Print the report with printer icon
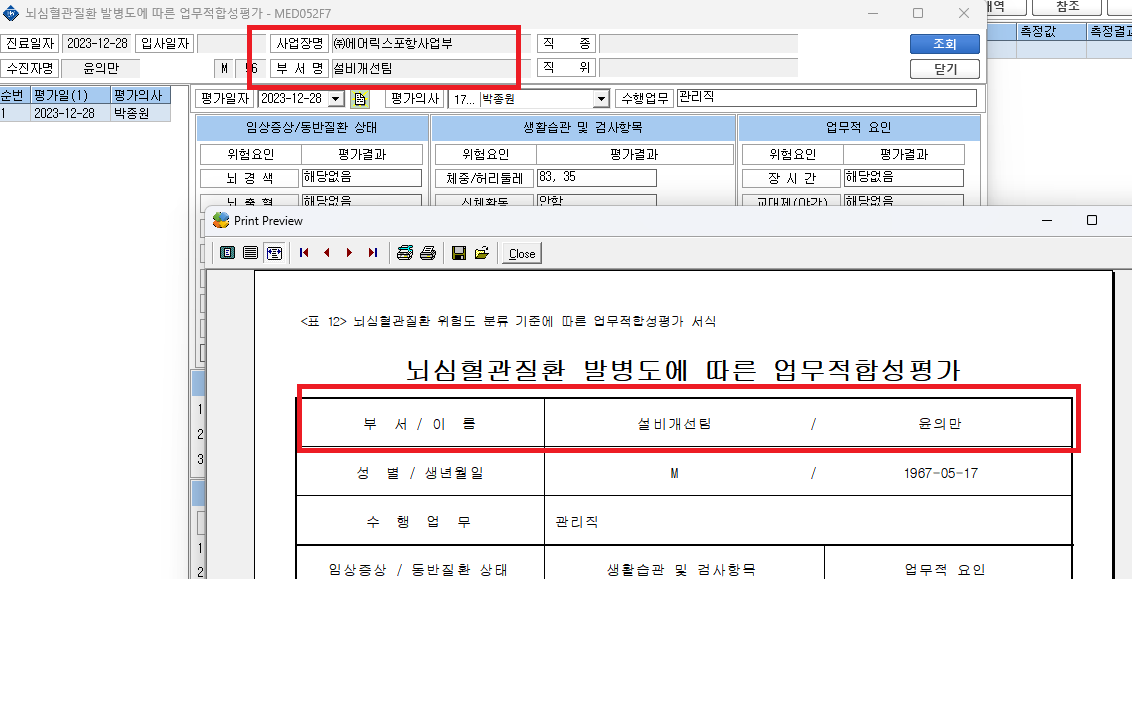 coord(428,253)
